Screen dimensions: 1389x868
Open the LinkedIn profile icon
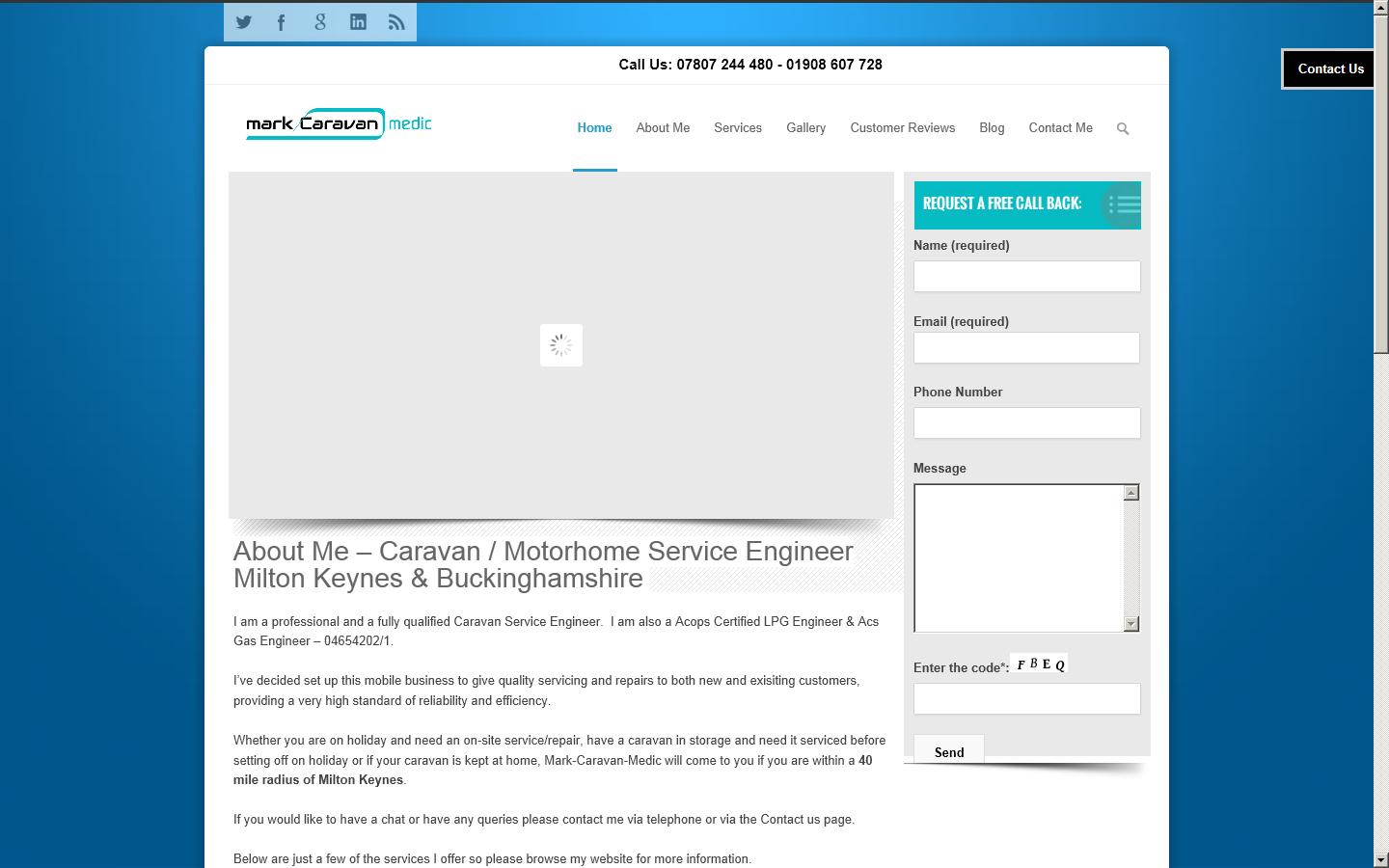pyautogui.click(x=358, y=21)
